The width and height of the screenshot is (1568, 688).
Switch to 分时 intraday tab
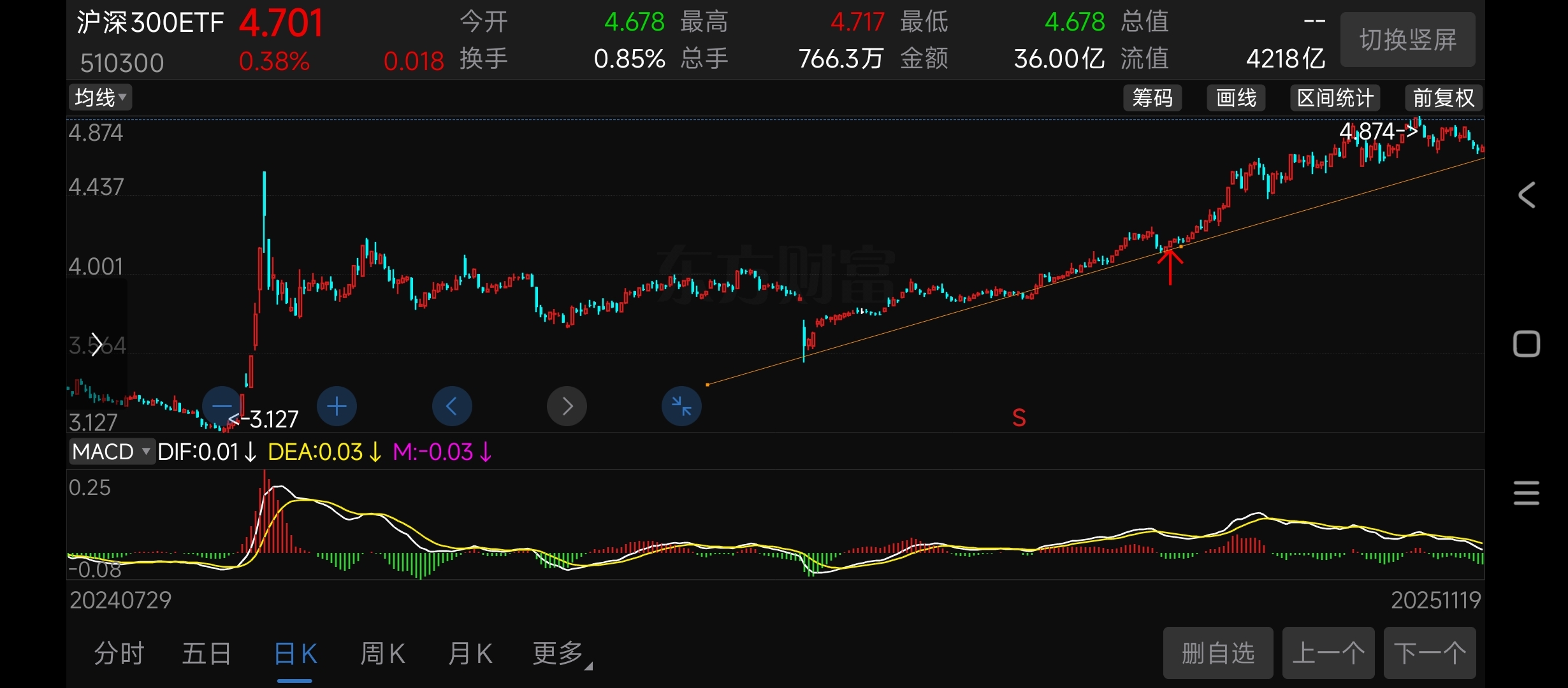(119, 654)
